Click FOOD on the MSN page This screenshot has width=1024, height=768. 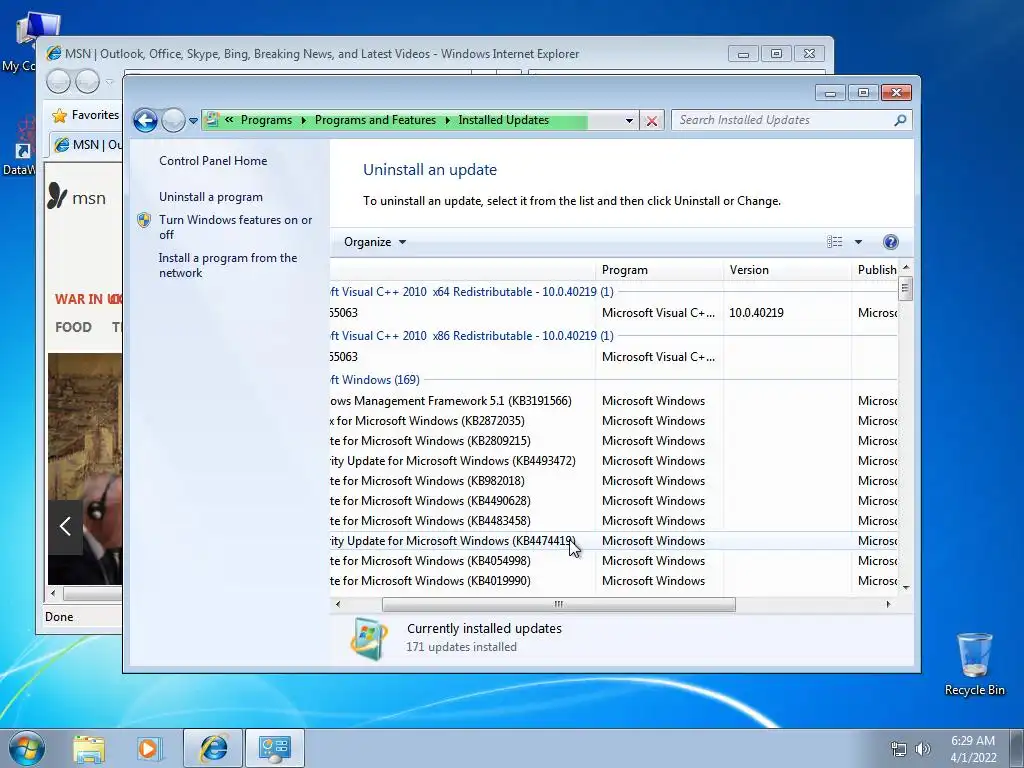73,327
